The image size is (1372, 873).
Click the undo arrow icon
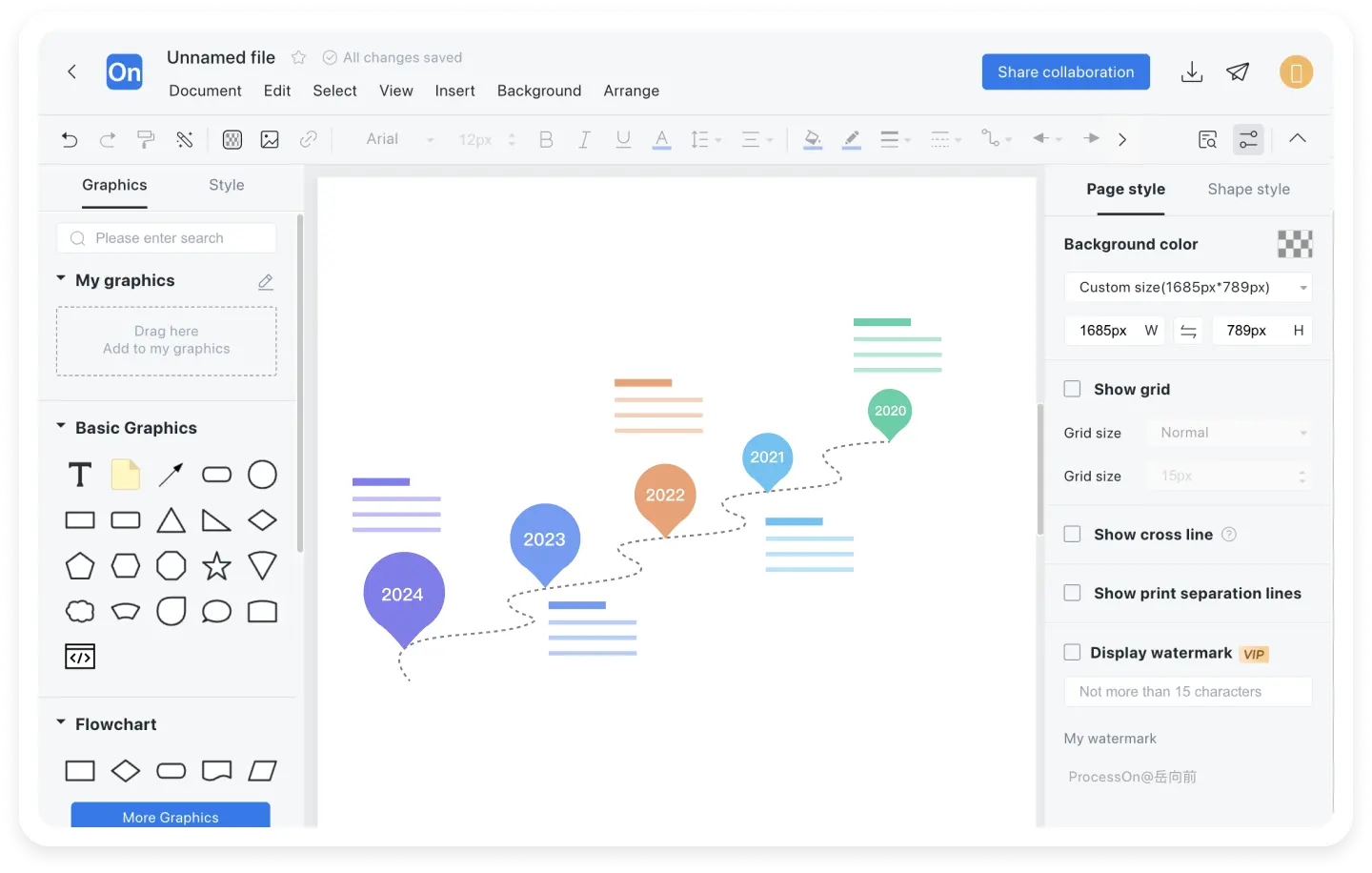[x=70, y=140]
